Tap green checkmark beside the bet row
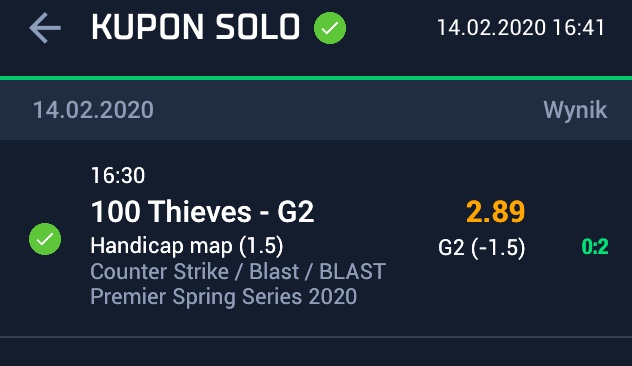Screen dimensions: 632x366 [45, 239]
